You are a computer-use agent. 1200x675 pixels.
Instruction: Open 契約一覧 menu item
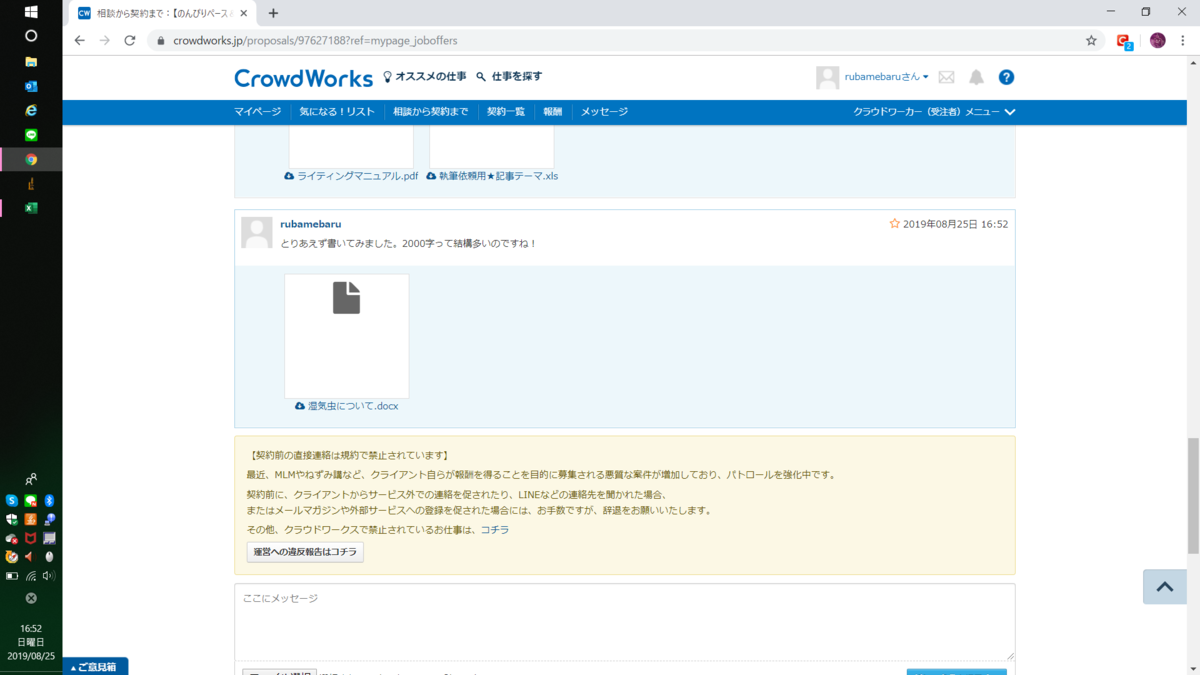pos(506,112)
